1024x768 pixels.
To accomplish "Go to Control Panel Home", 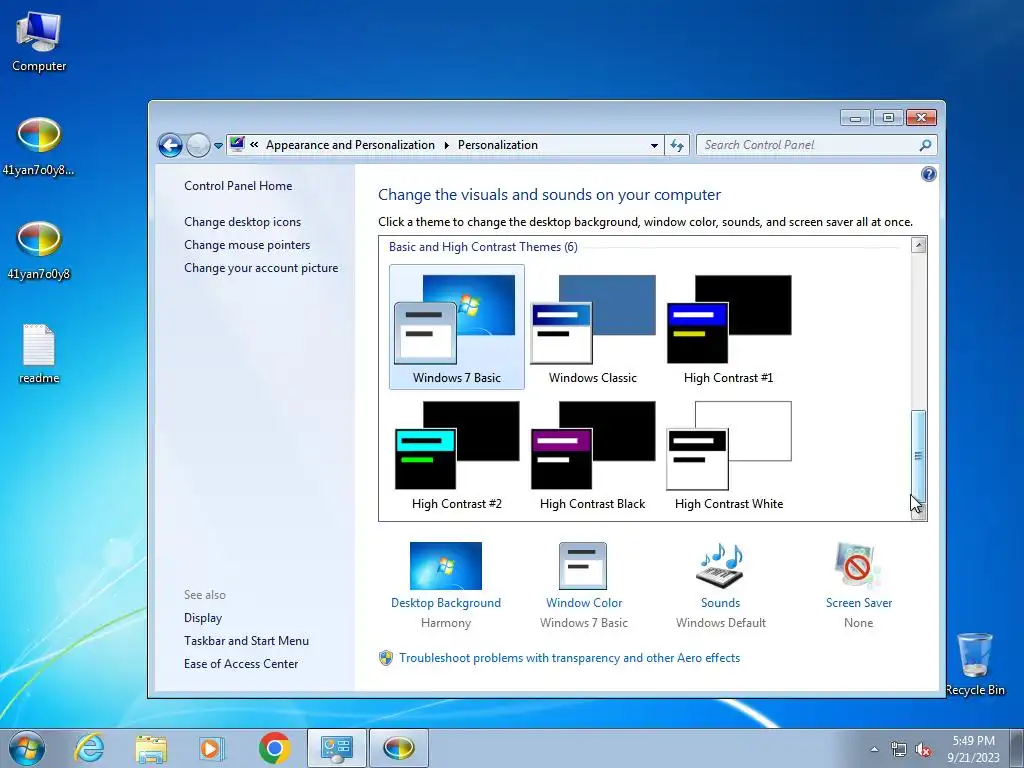I will (238, 185).
